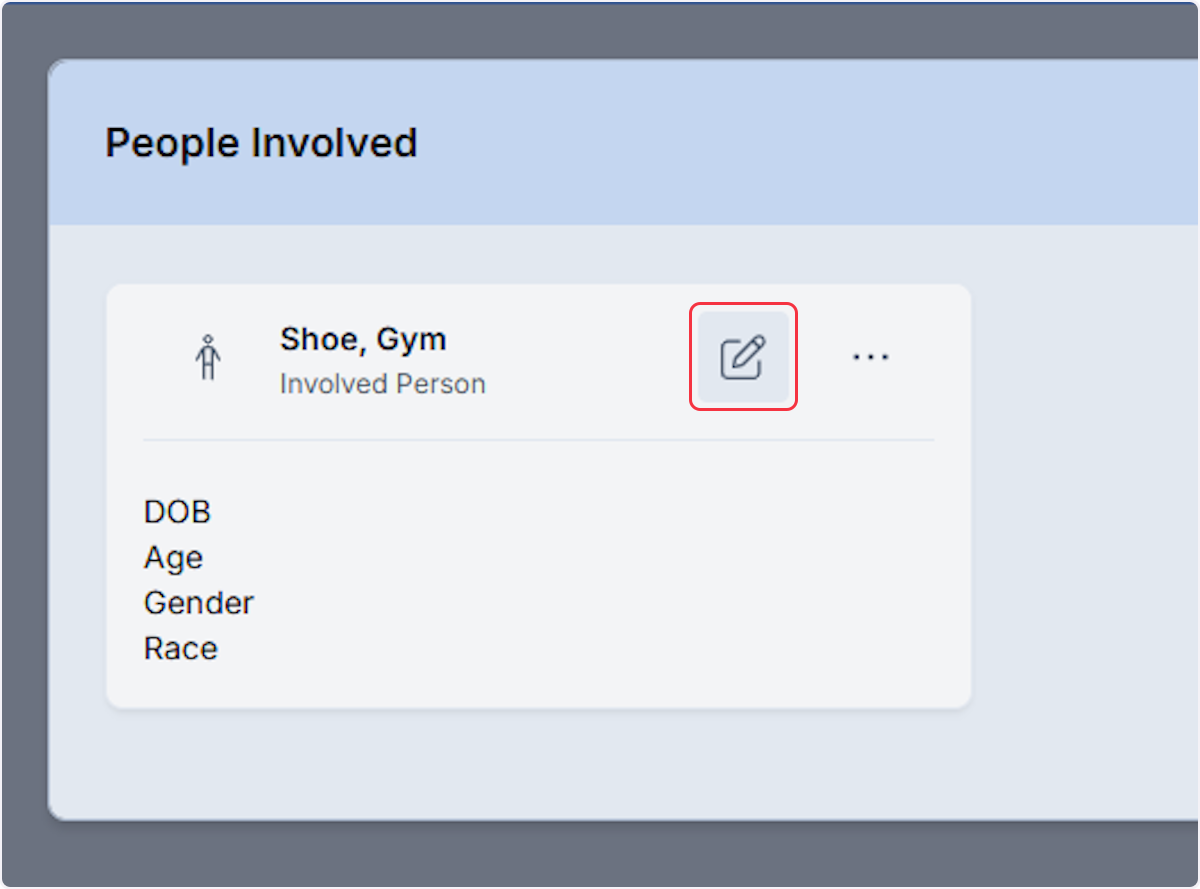
Task: Click the 'Age' field label
Action: tap(173, 558)
